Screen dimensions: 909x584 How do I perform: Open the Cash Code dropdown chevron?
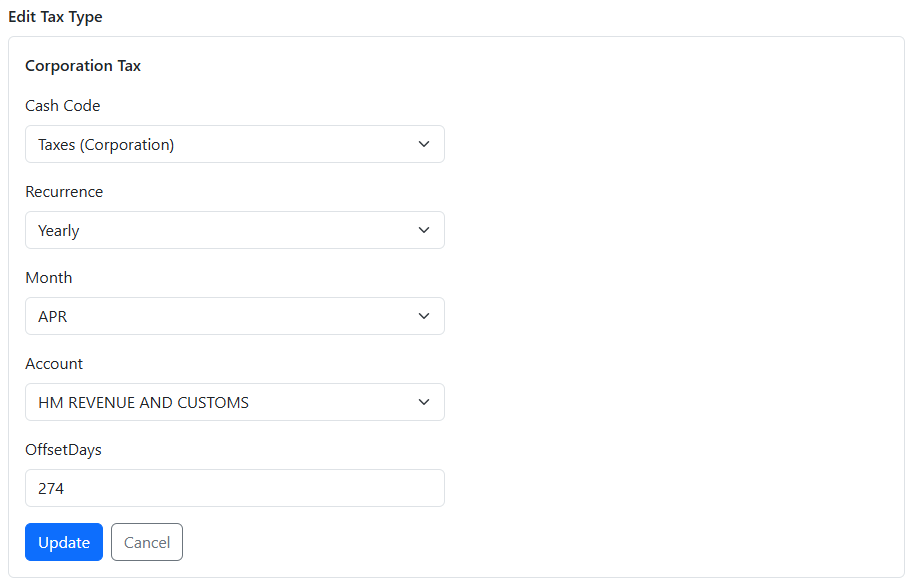coord(423,143)
